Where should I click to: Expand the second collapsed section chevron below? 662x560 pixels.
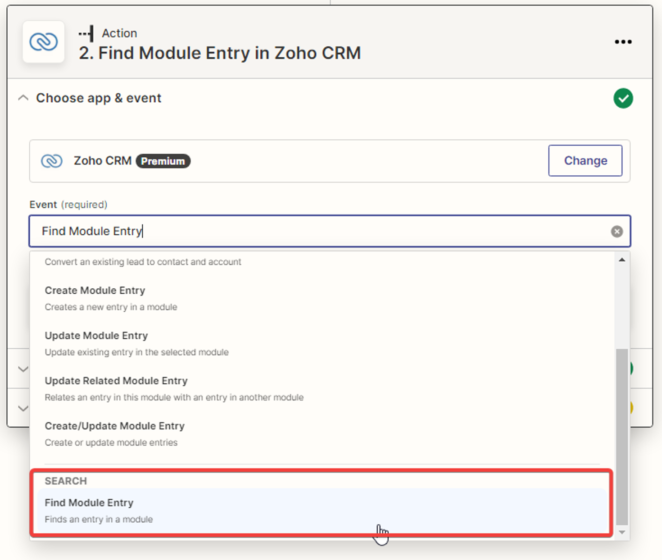tap(23, 408)
